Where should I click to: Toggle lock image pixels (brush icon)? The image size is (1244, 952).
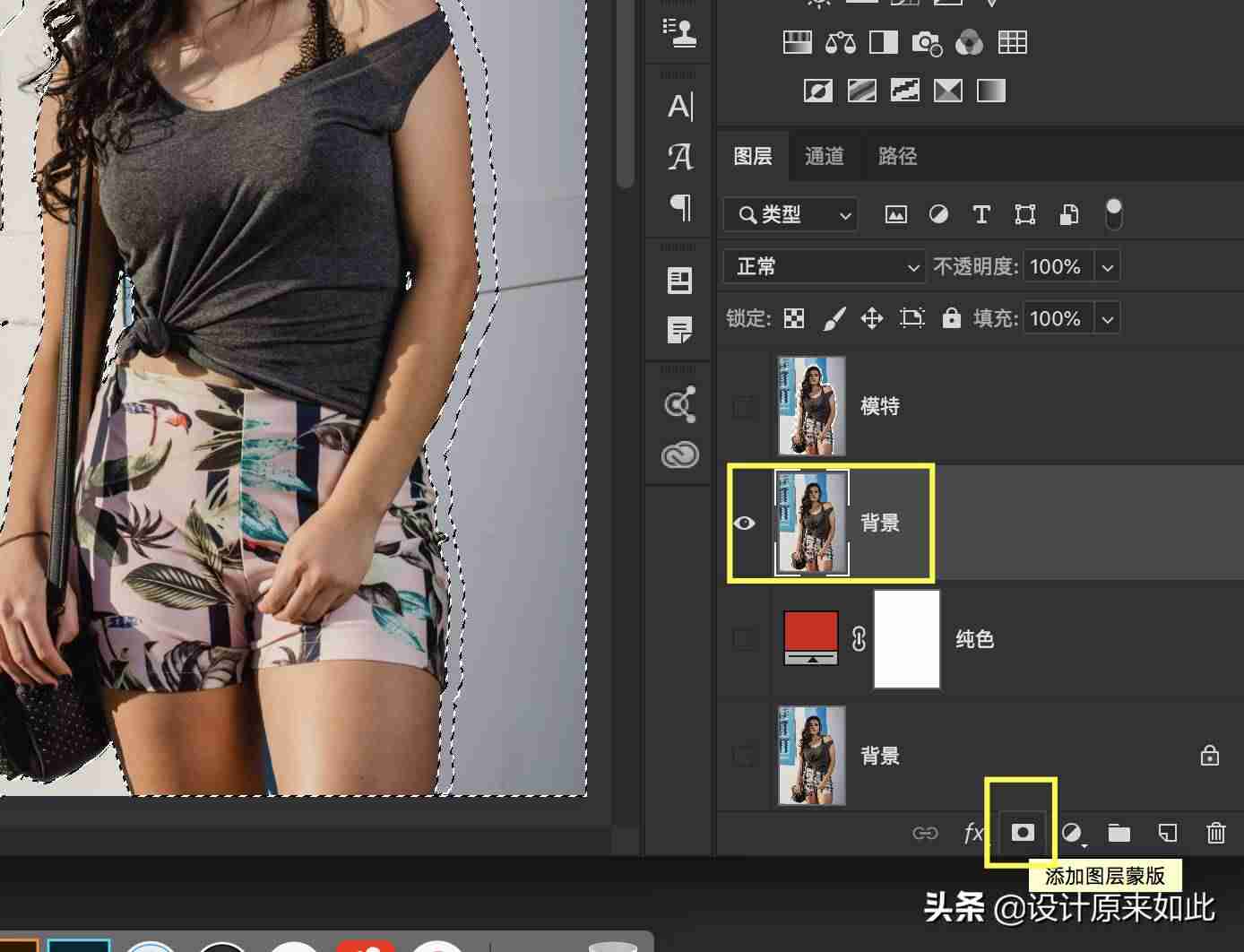(834, 318)
